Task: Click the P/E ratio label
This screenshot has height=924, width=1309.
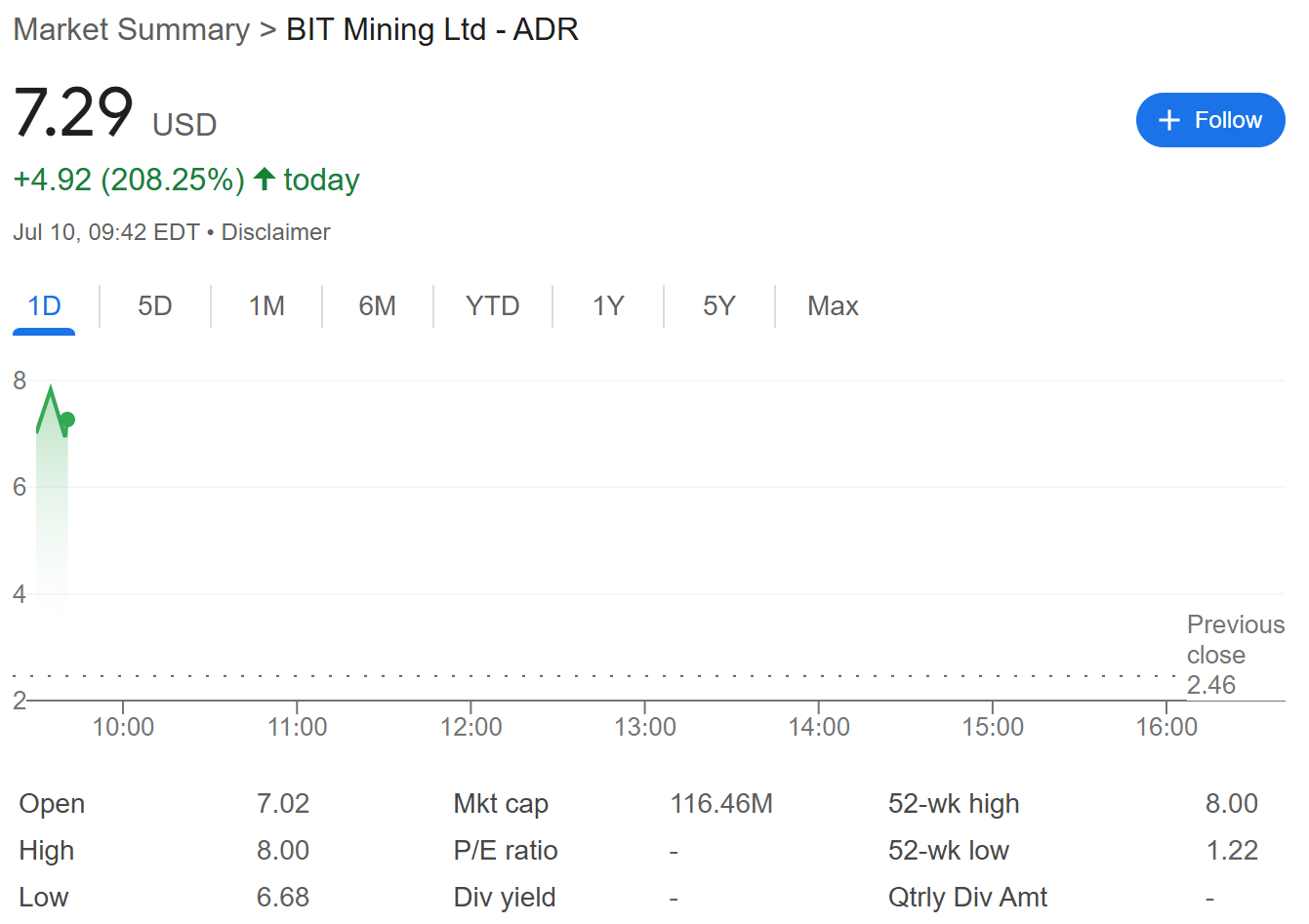Action: (506, 851)
